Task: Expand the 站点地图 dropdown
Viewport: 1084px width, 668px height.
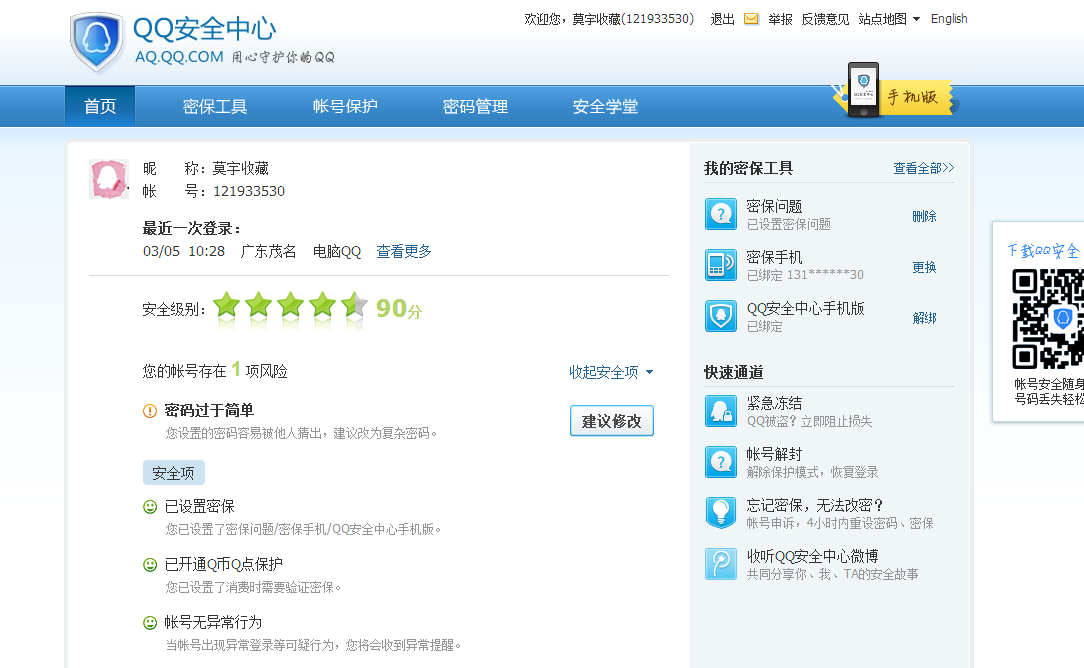Action: pos(889,19)
